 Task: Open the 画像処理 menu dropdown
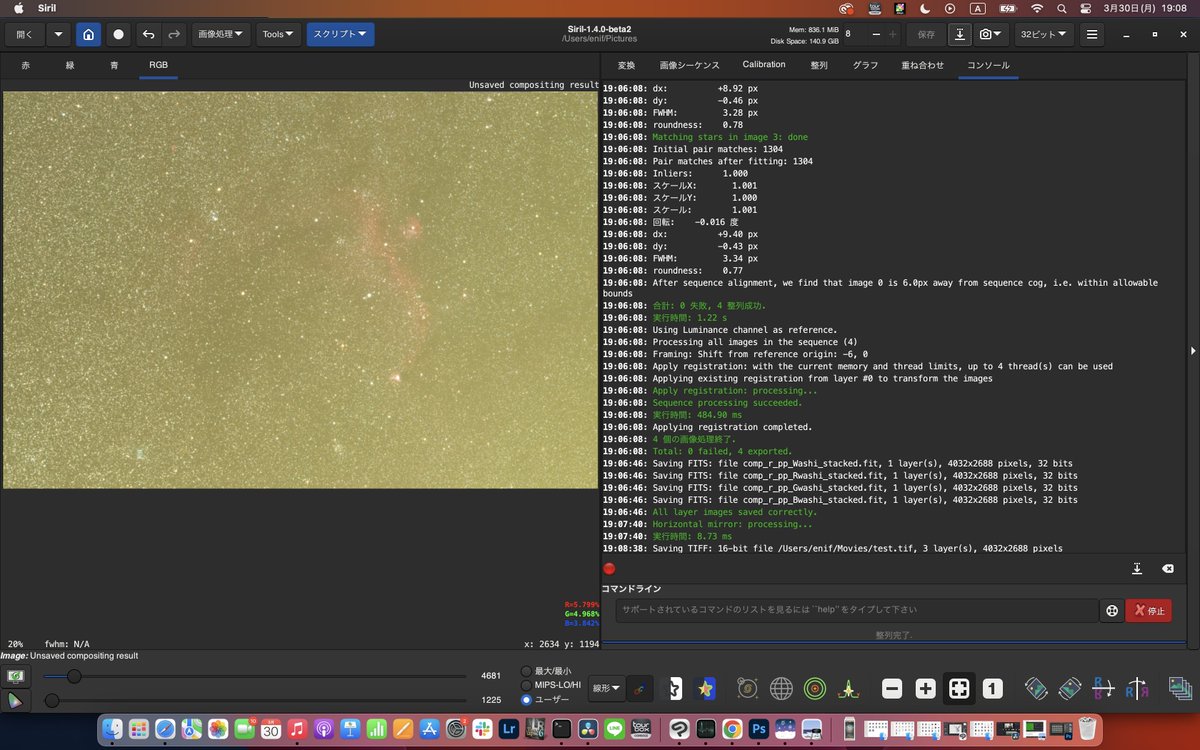coord(221,34)
